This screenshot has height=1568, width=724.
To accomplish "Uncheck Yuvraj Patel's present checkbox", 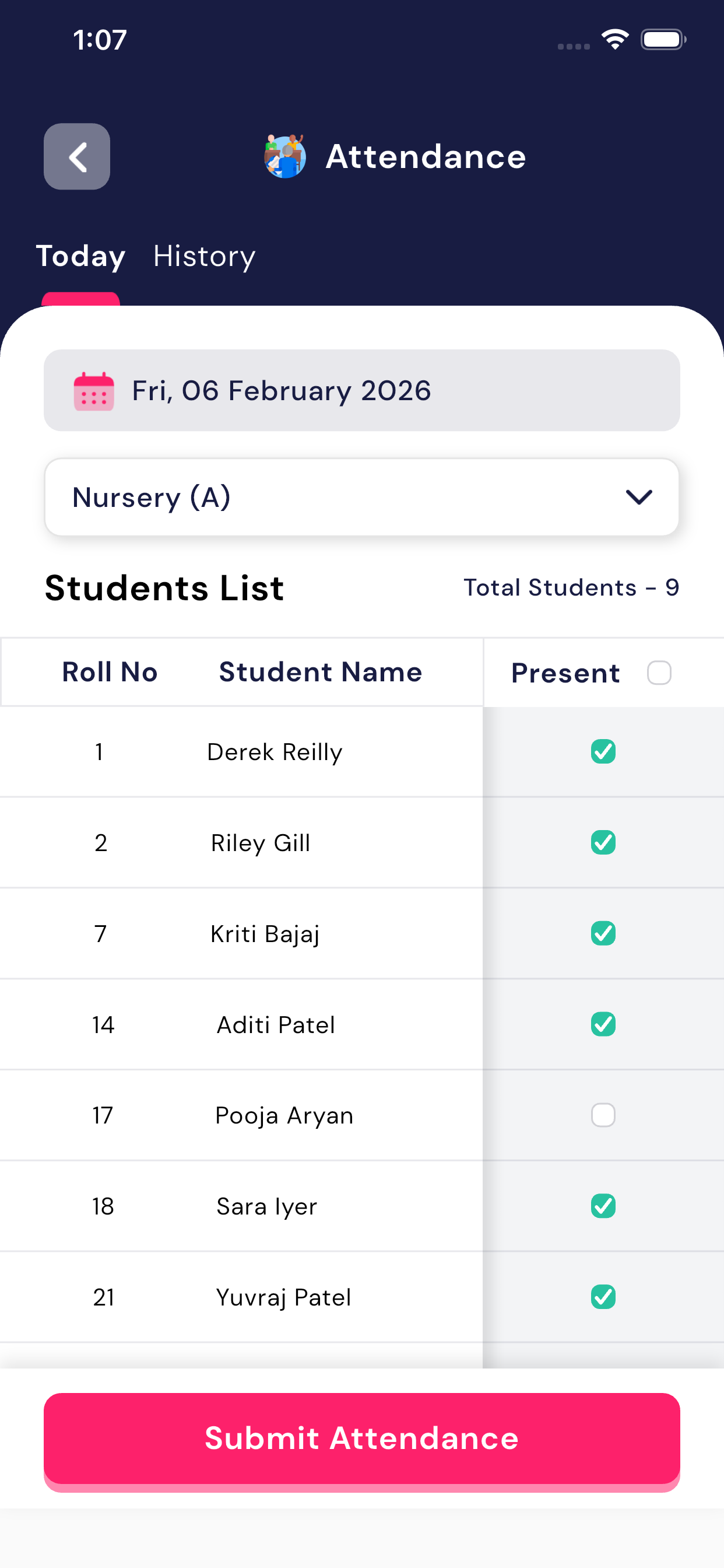I will point(603,1297).
